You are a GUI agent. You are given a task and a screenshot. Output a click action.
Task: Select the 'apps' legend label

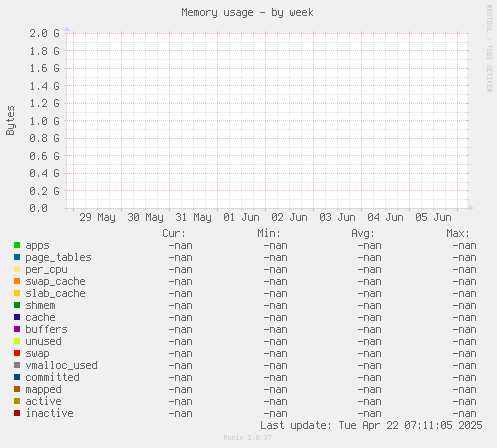tap(37, 246)
